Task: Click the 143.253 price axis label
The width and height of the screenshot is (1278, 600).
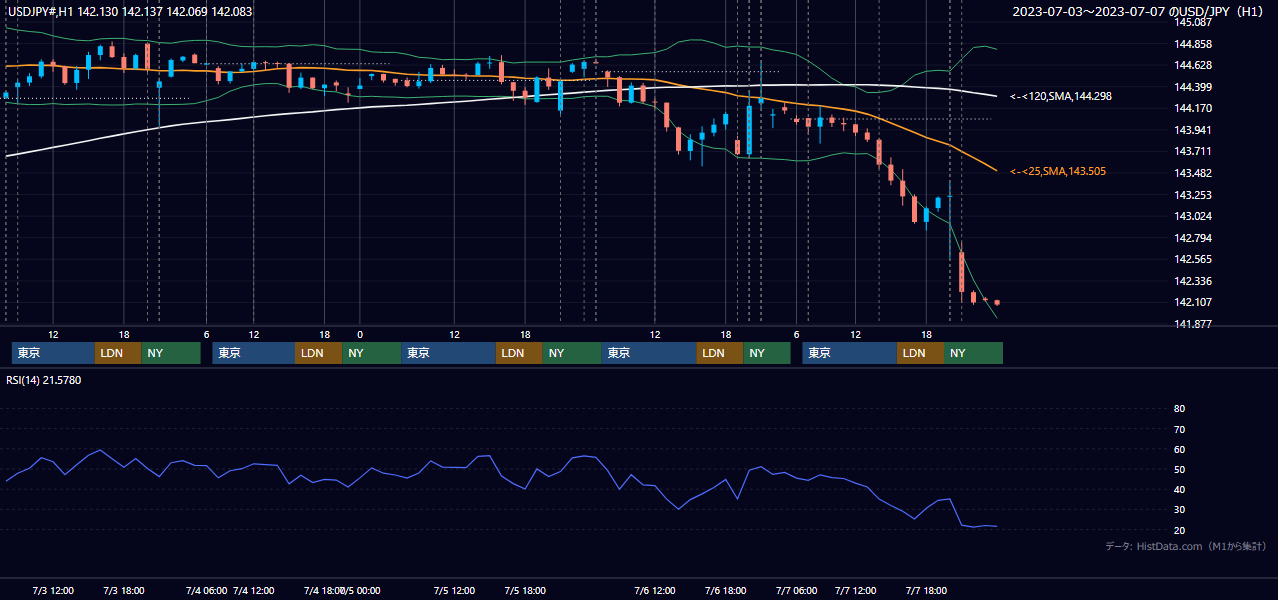Action: coord(1192,195)
